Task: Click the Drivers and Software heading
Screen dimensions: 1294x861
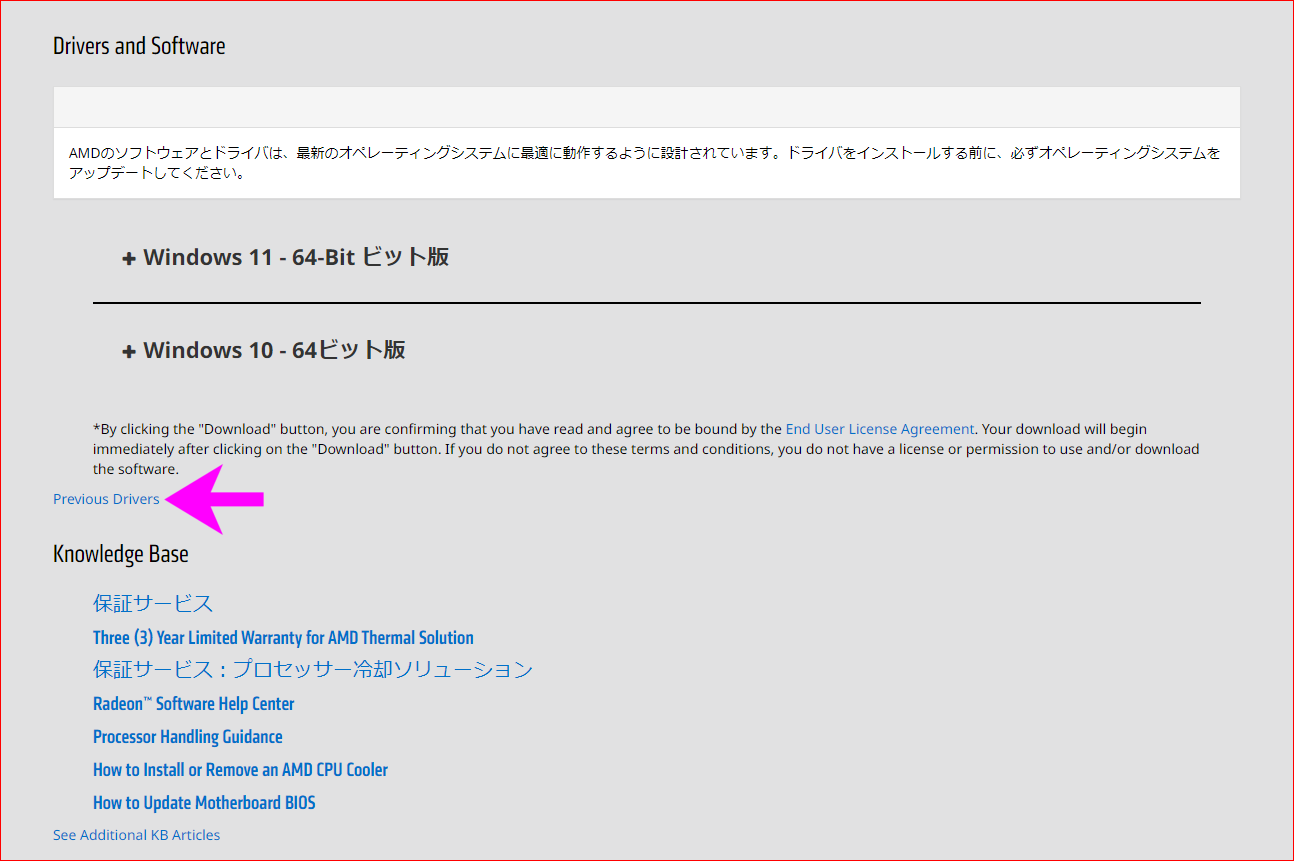Action: tap(139, 46)
